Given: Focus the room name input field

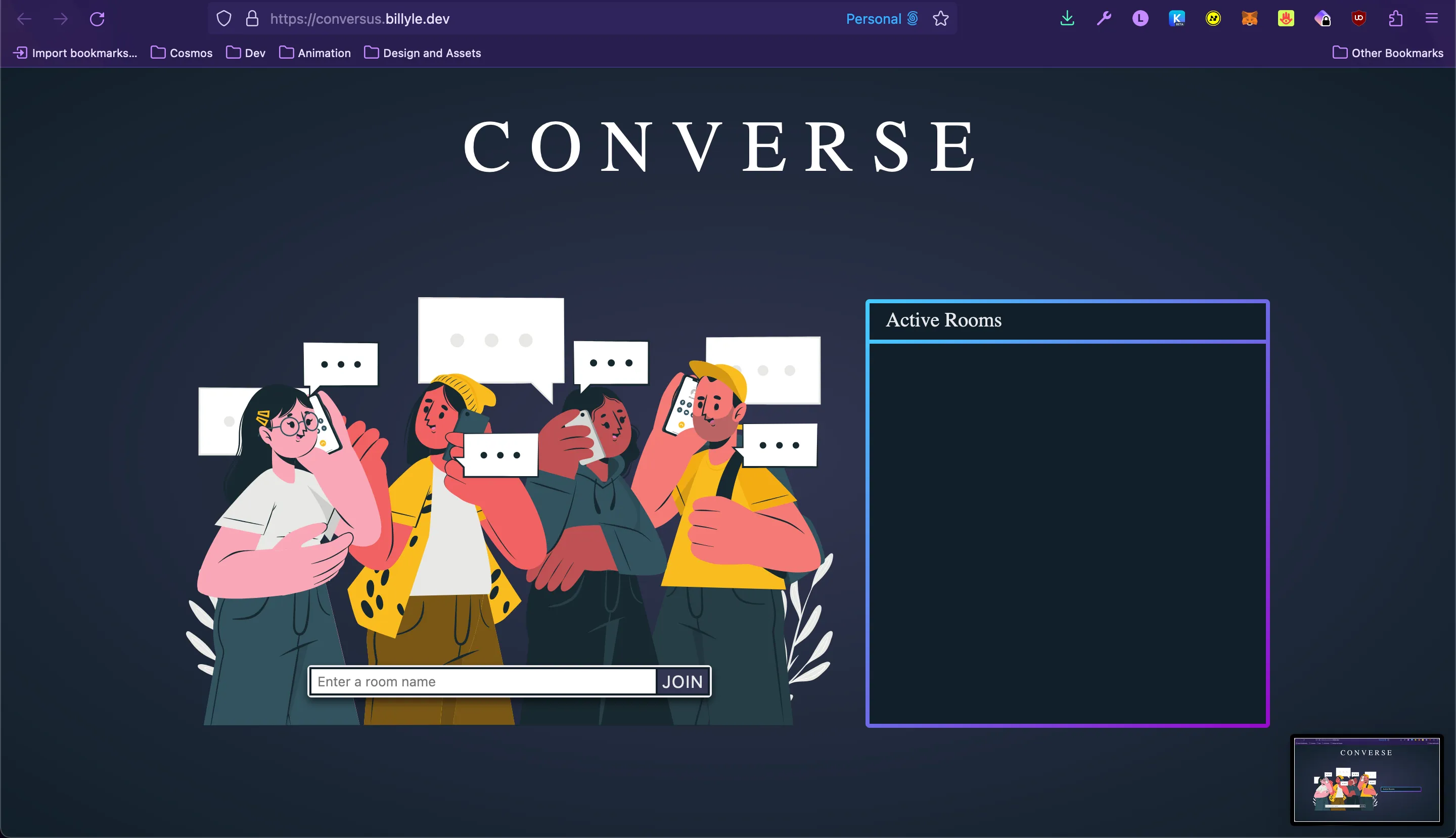Looking at the screenshot, I should [x=483, y=681].
